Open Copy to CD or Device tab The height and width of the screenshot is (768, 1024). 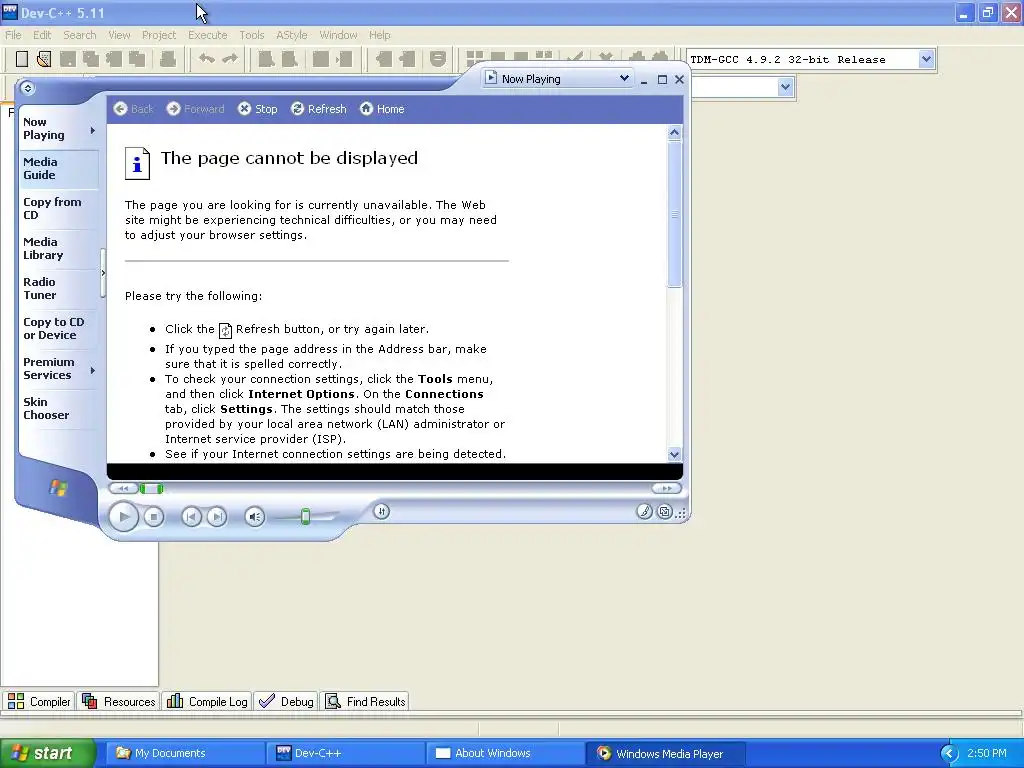click(59, 328)
